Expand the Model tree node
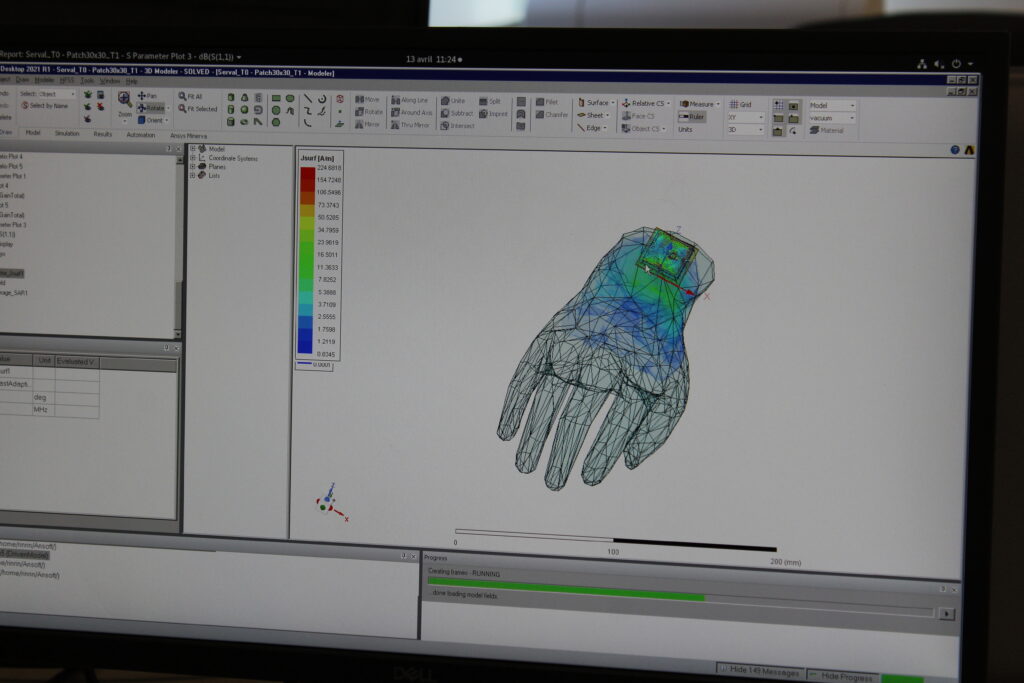 click(193, 149)
